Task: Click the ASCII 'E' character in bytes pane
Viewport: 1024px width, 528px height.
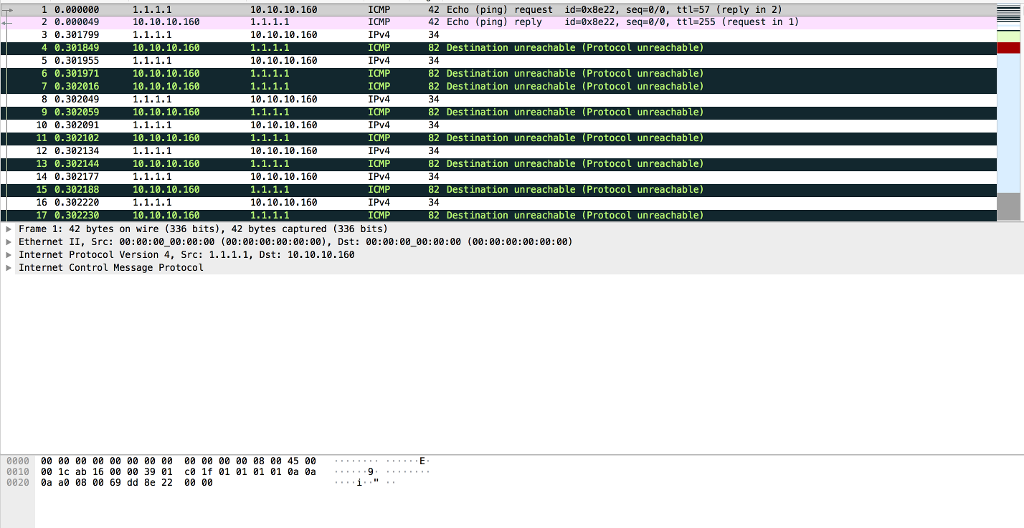Action: (x=422, y=461)
